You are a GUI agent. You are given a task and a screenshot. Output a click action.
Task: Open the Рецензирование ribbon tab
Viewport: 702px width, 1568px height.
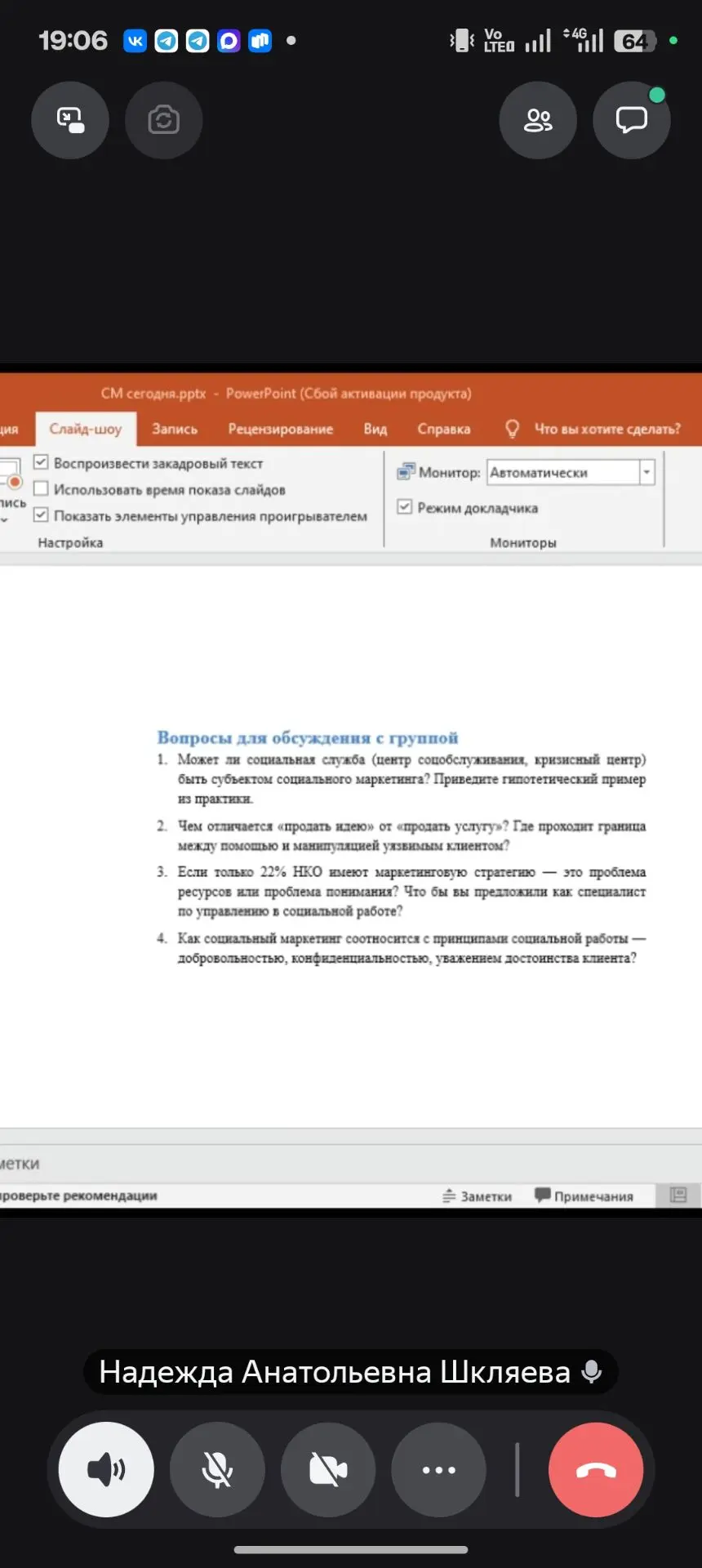point(281,429)
